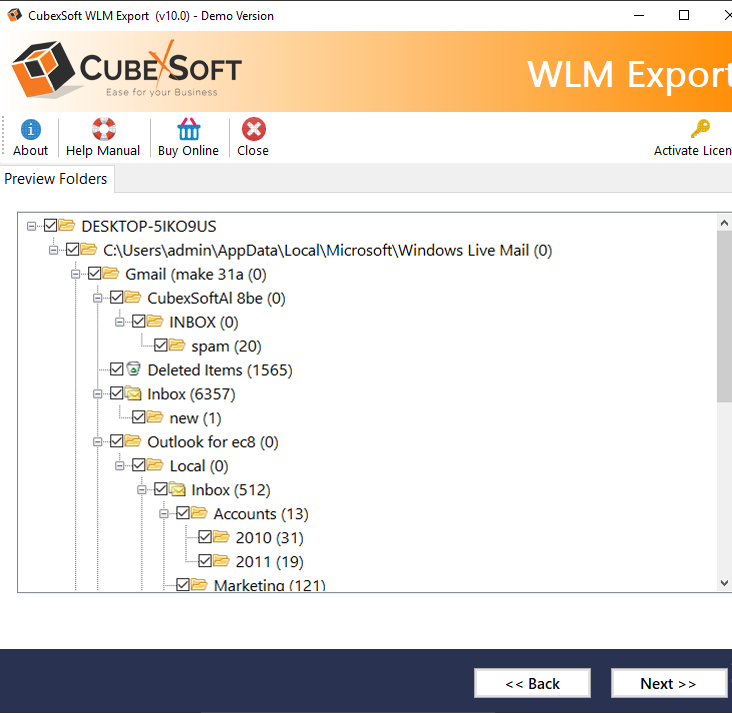Collapse the Windows Live Mail path node
732x713 pixels.
tap(53, 250)
